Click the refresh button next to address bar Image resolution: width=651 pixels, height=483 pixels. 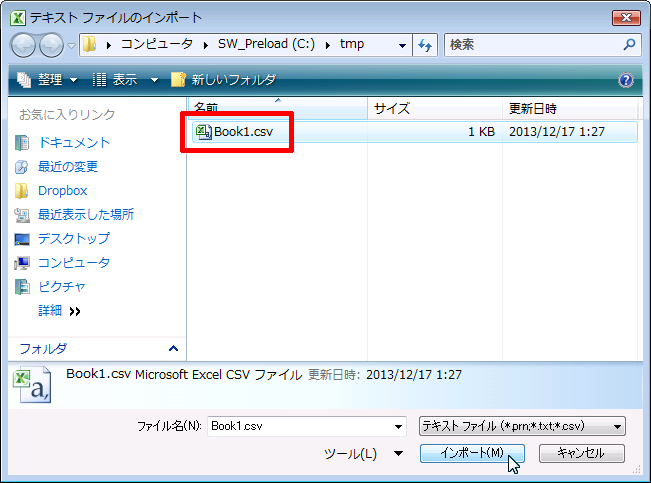(x=425, y=45)
